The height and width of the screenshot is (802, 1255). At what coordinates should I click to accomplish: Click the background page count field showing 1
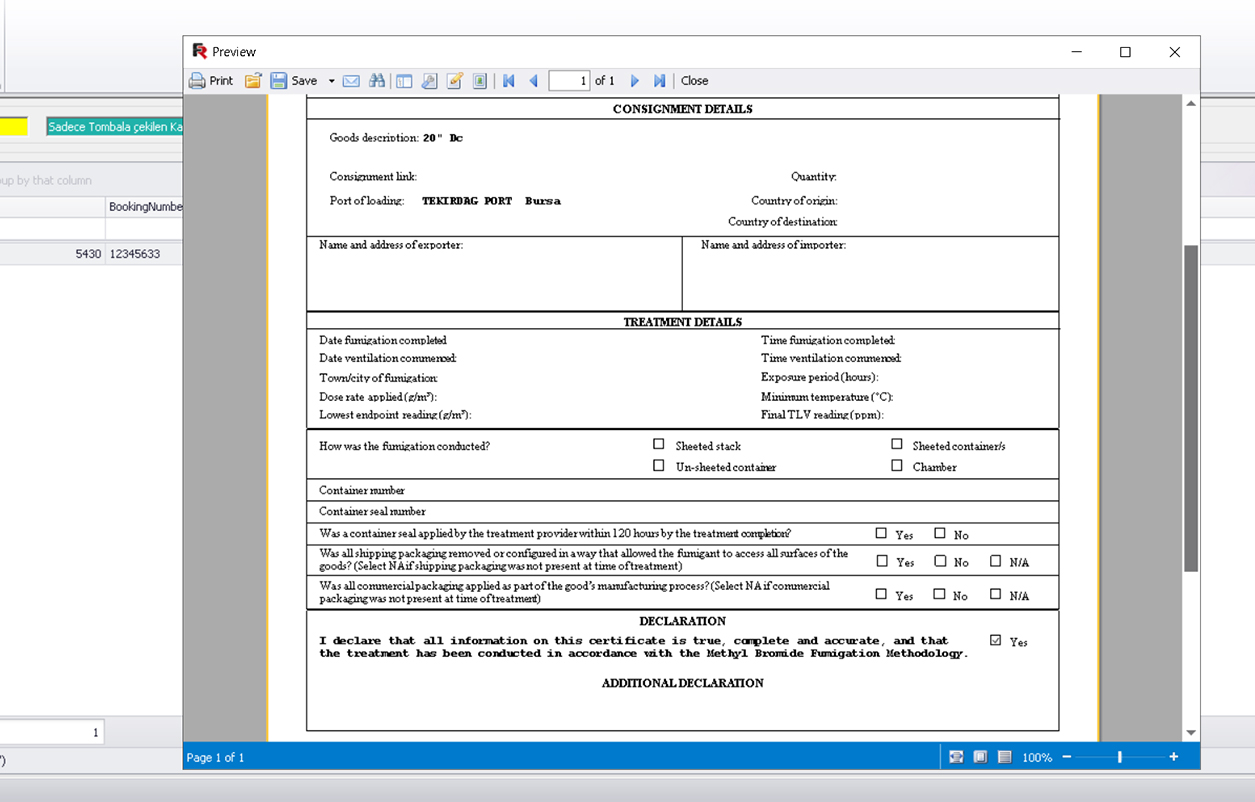click(x=52, y=733)
